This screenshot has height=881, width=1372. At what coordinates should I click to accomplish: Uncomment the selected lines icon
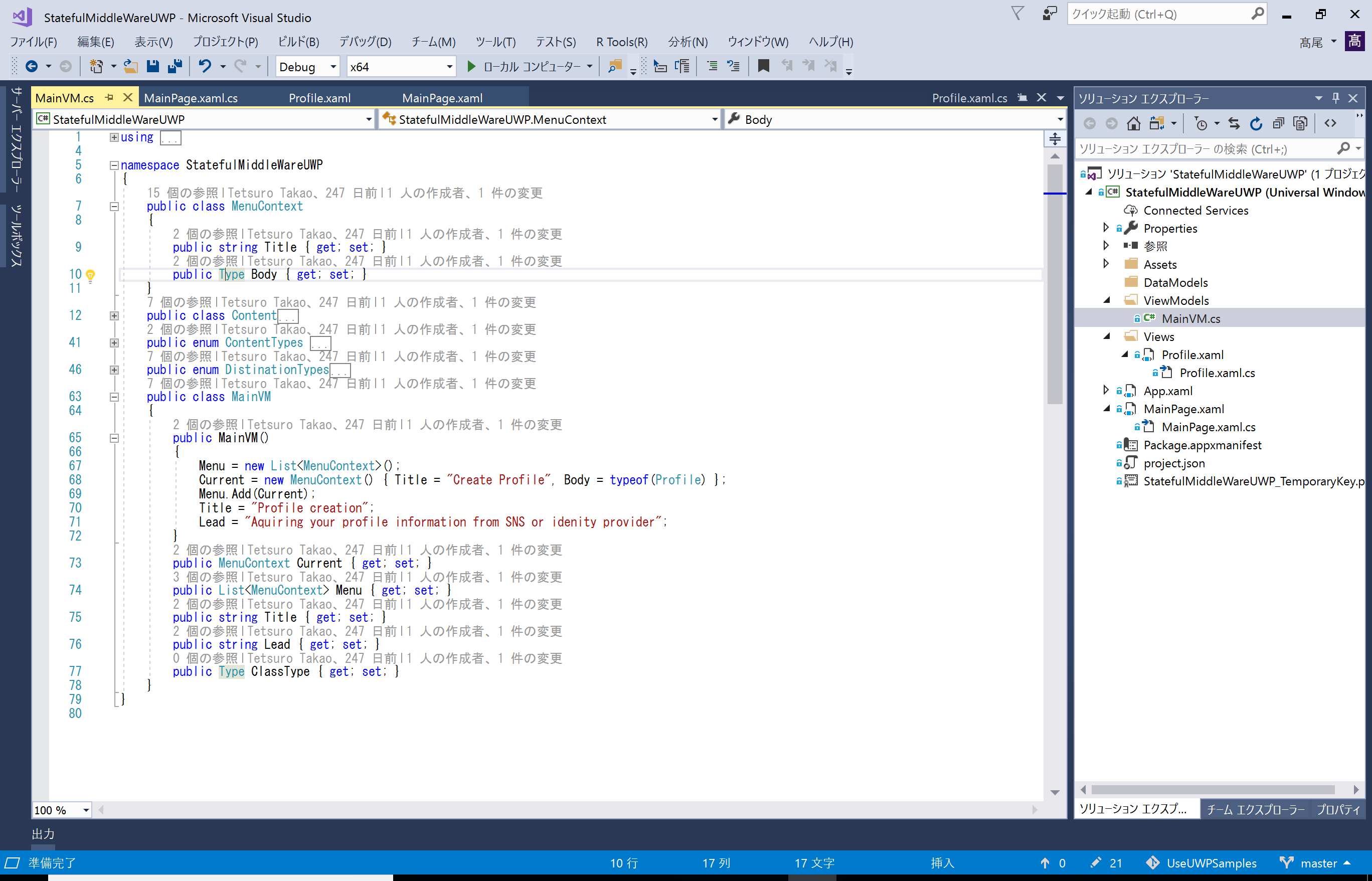tap(734, 66)
